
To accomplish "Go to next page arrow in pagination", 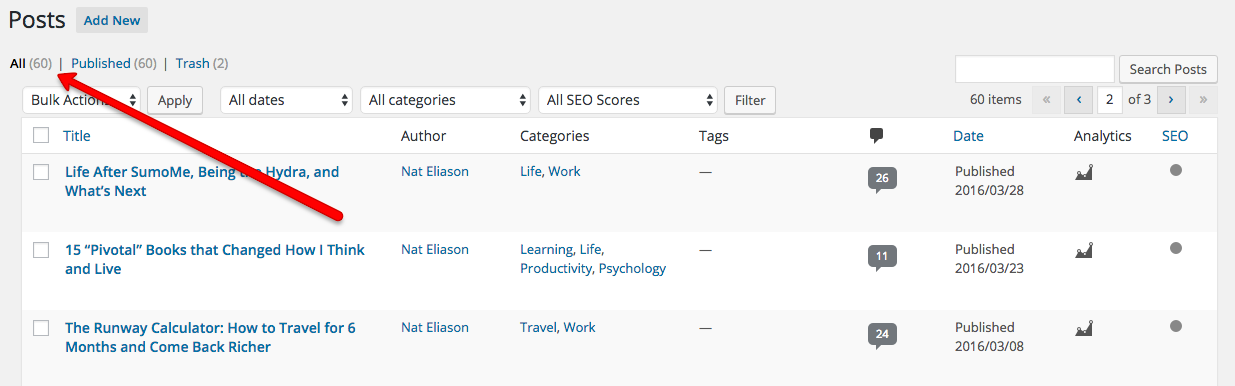I will [x=1171, y=100].
